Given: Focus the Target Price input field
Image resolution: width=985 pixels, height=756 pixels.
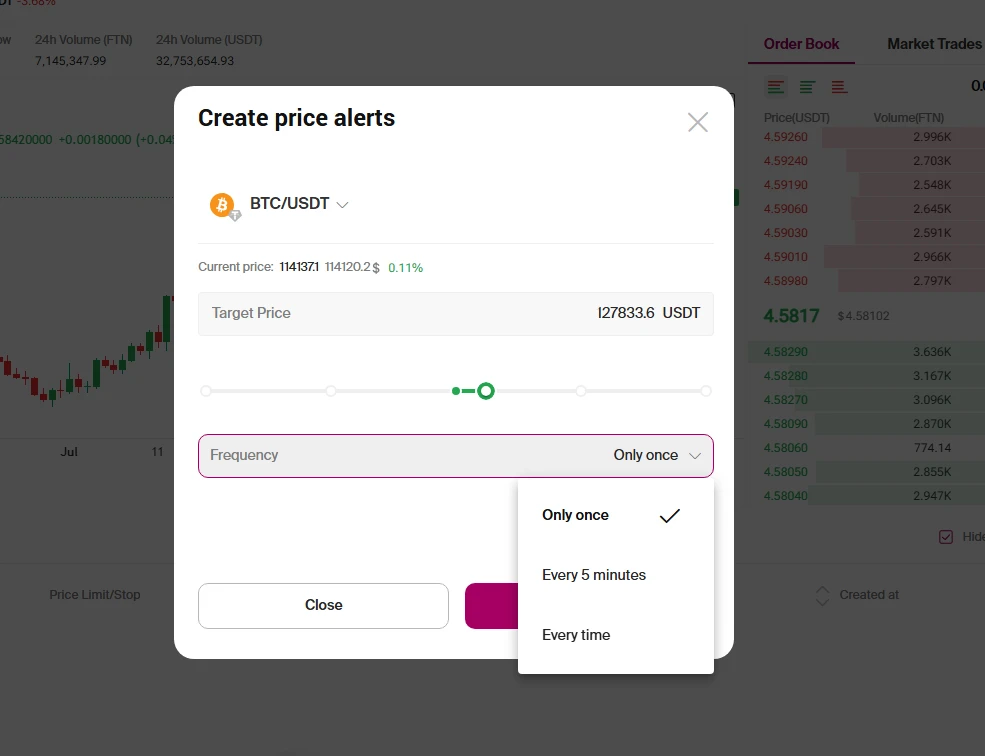Looking at the screenshot, I should pos(455,314).
